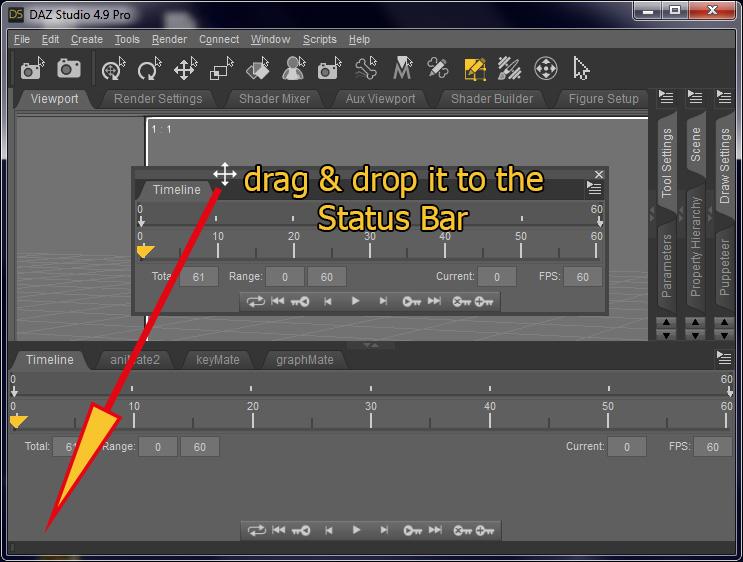The image size is (743, 562).
Task: Click the highlighted yellow Spot Render tool
Action: 475,69
